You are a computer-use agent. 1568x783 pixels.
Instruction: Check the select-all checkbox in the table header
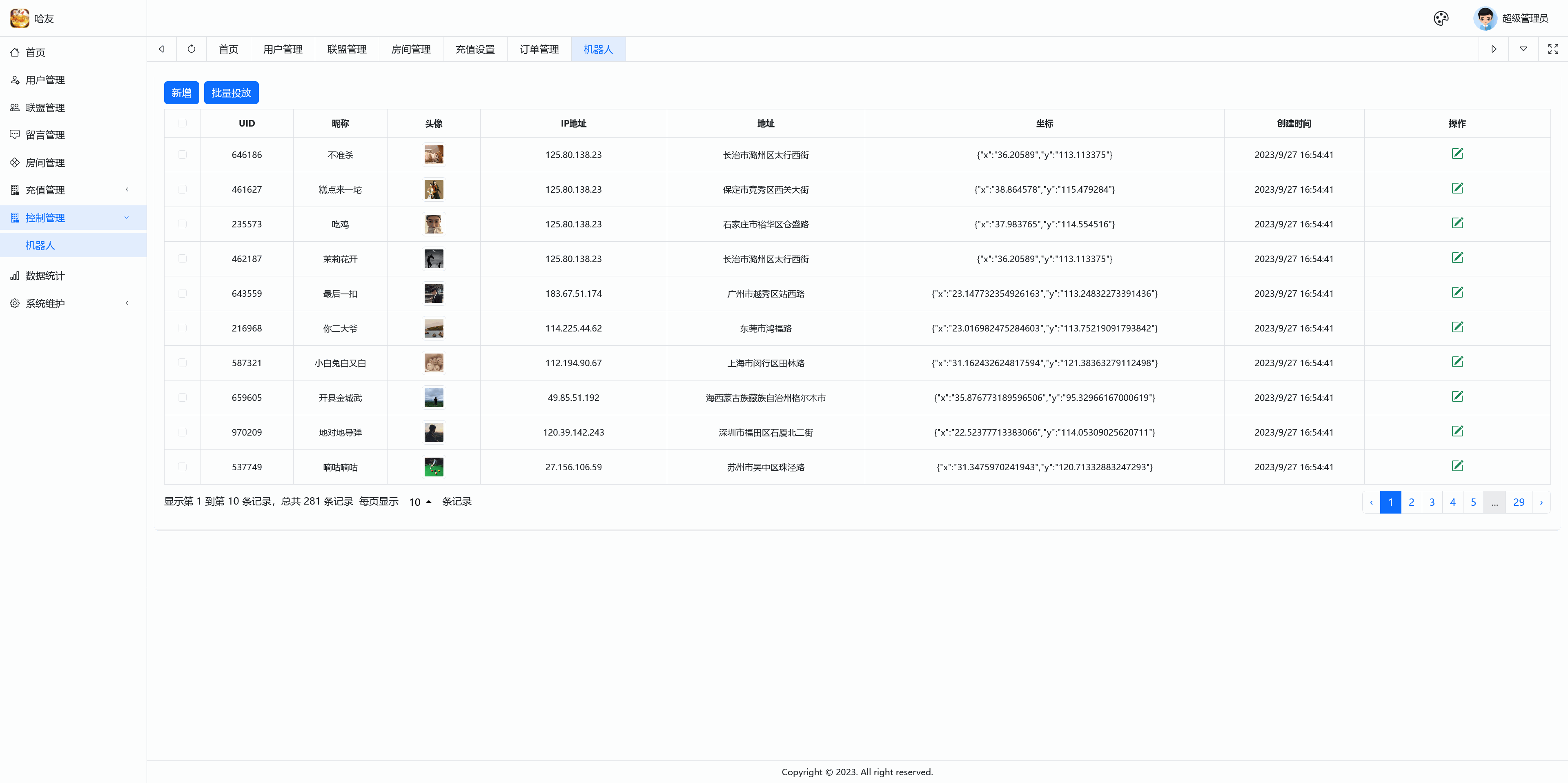(182, 123)
